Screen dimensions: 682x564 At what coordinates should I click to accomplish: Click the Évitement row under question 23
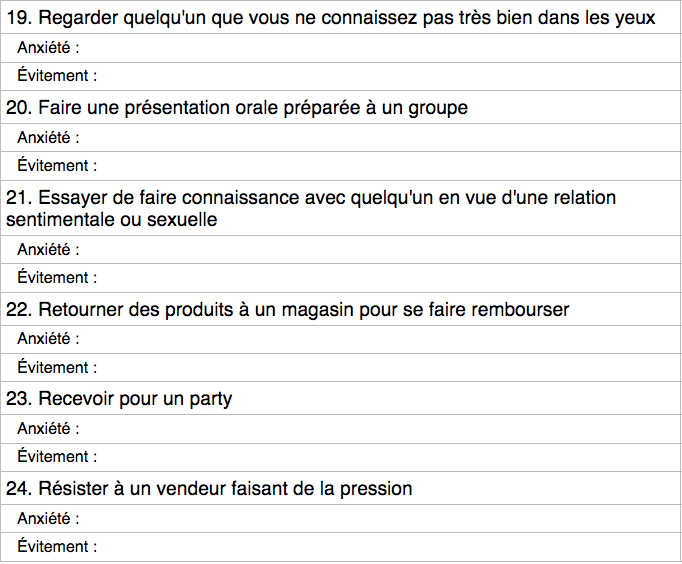pos(341,457)
